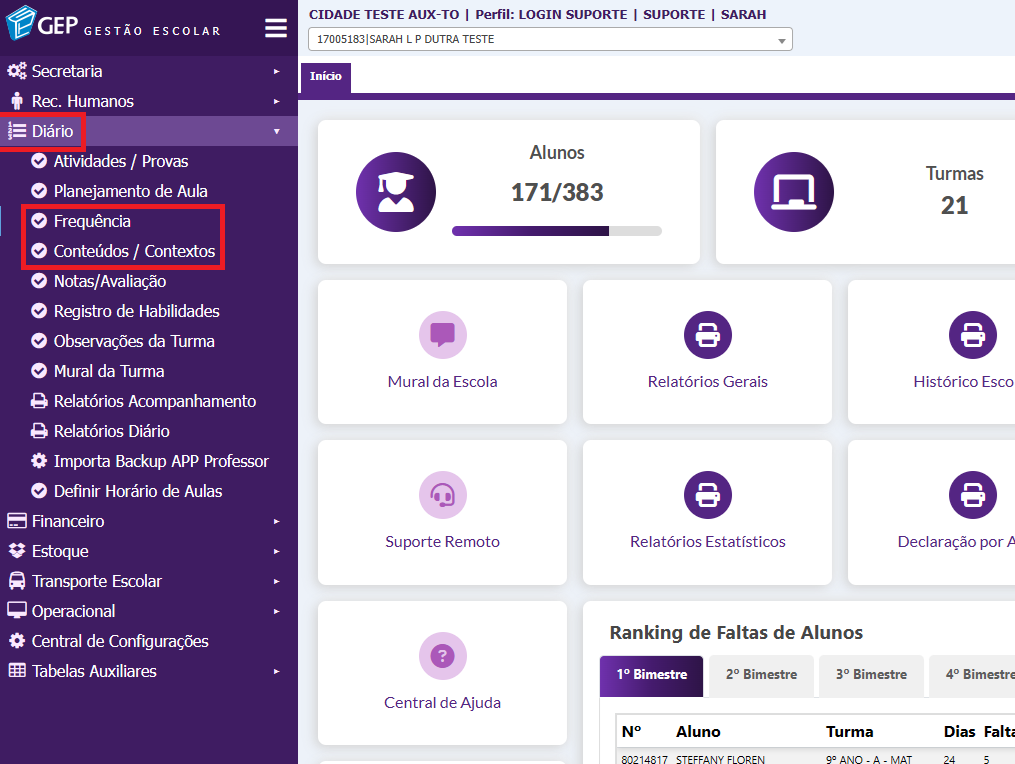Click the Turmas laptop icon

coord(794,192)
